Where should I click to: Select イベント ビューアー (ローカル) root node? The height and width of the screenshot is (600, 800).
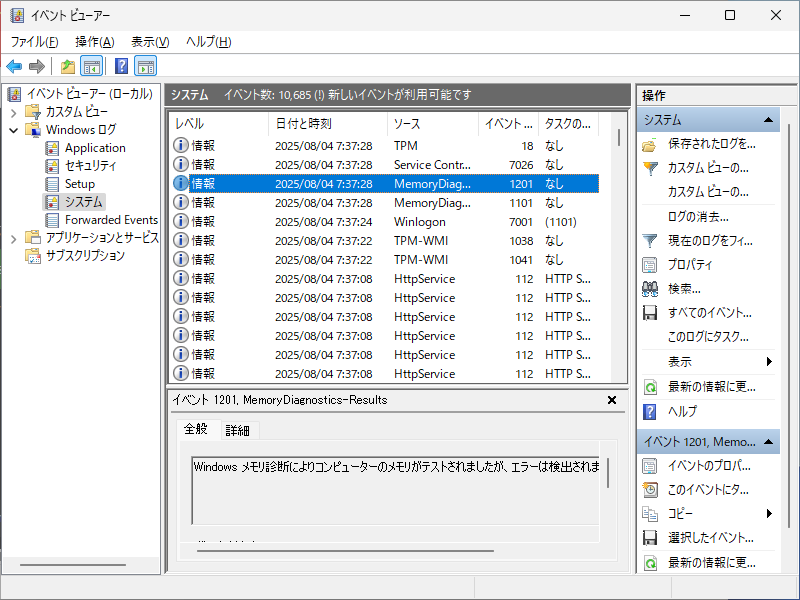89,94
